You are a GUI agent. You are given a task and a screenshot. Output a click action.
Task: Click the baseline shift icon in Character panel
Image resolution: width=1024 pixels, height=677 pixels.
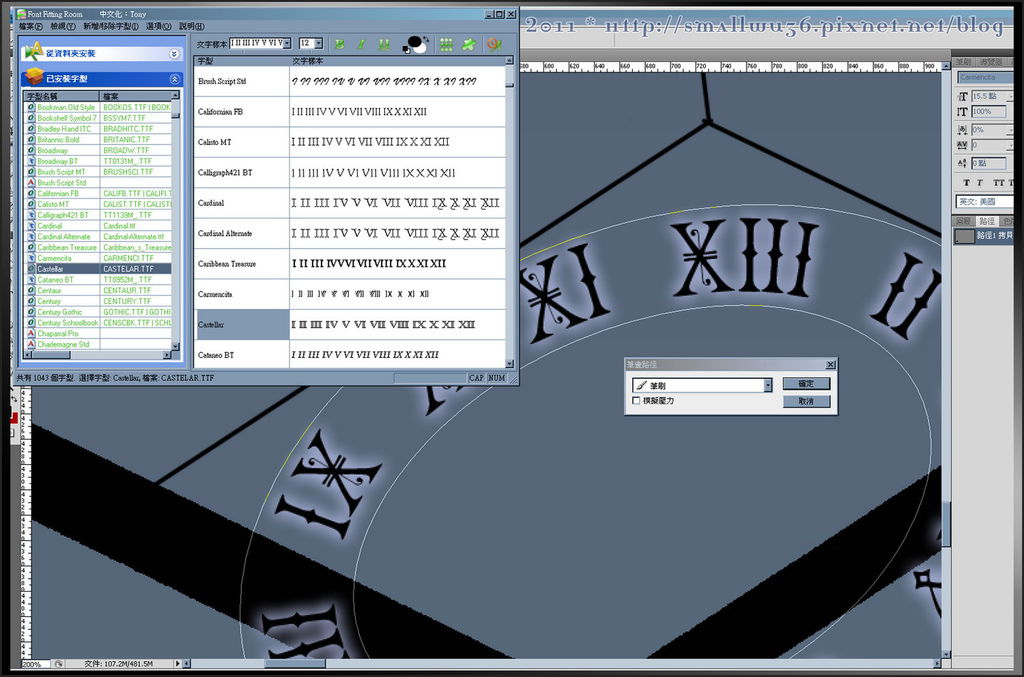tap(962, 163)
